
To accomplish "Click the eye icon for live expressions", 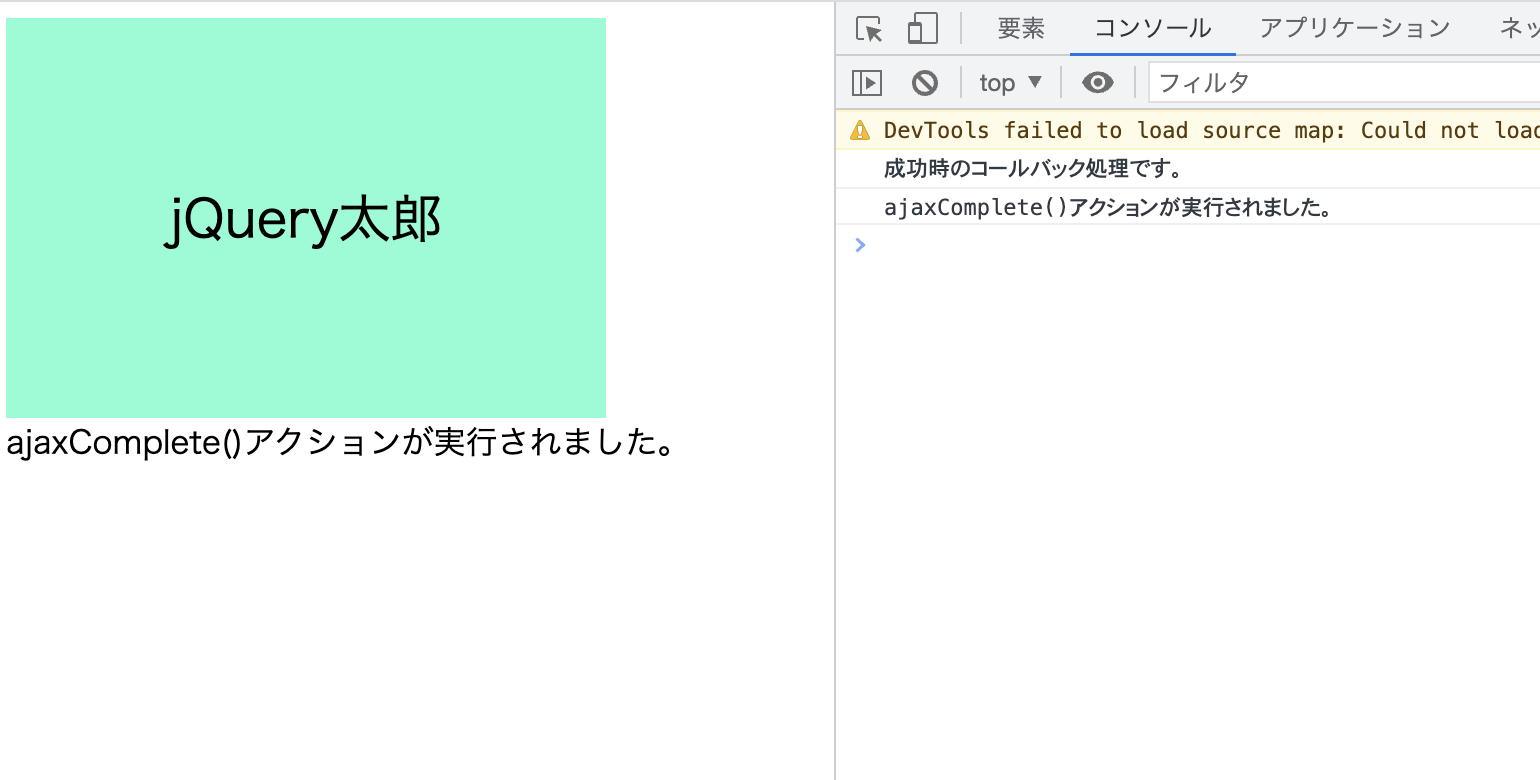I will coord(1098,83).
